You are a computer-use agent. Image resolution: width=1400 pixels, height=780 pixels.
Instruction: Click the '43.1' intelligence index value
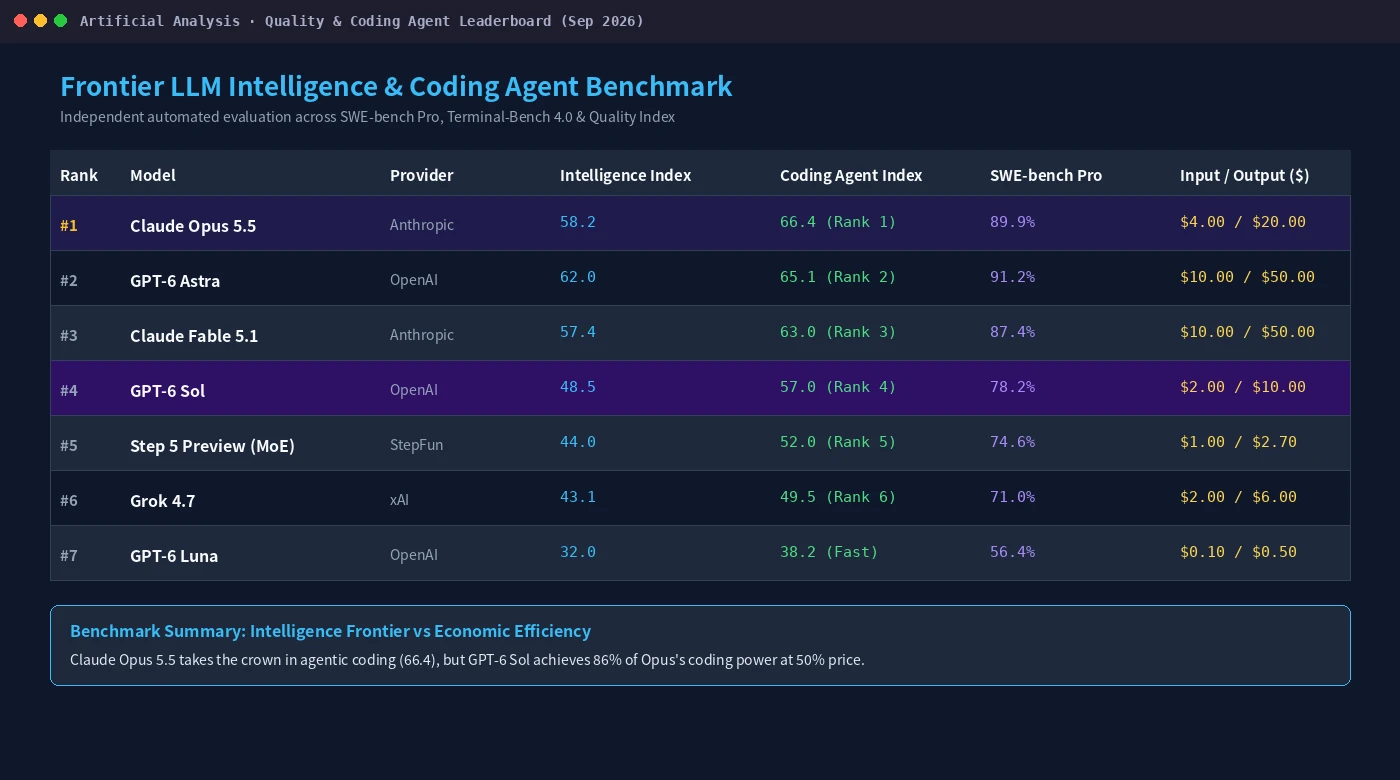[578, 497]
